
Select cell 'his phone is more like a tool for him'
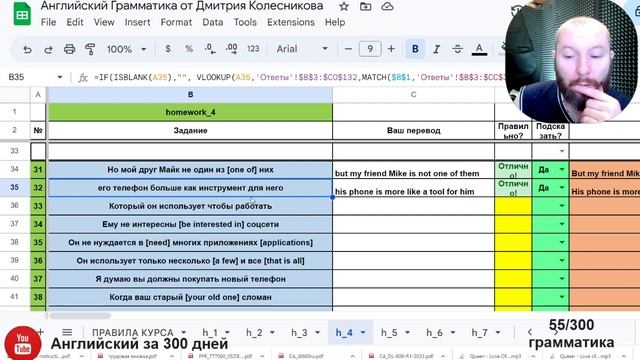coord(413,188)
